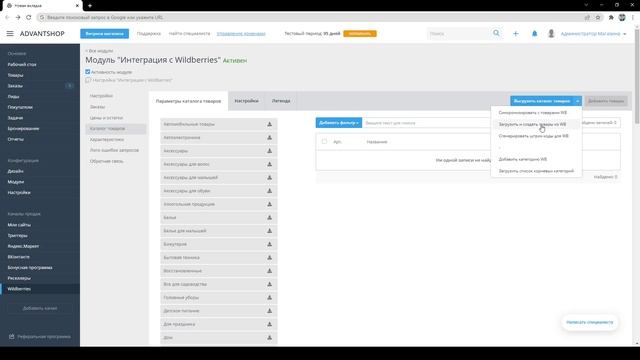This screenshot has height=360, width=640.
Task: Go back via Все модули link
Action: click(x=99, y=51)
